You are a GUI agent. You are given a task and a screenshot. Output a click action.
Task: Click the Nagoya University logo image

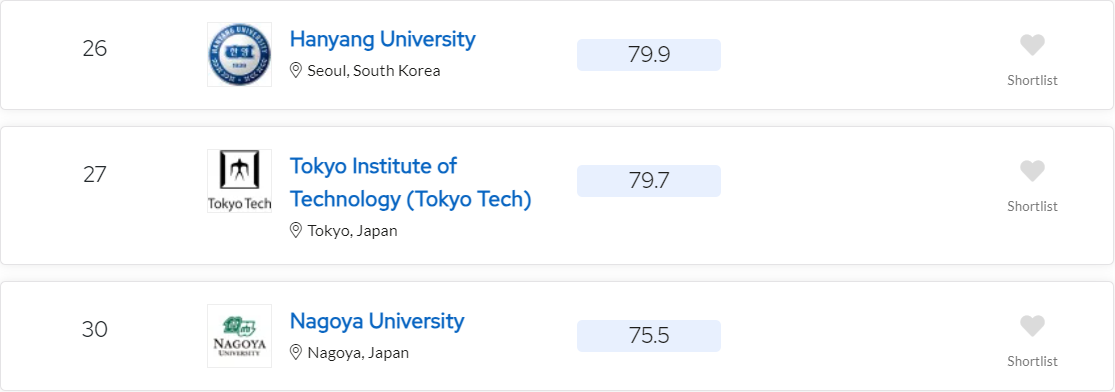239,336
